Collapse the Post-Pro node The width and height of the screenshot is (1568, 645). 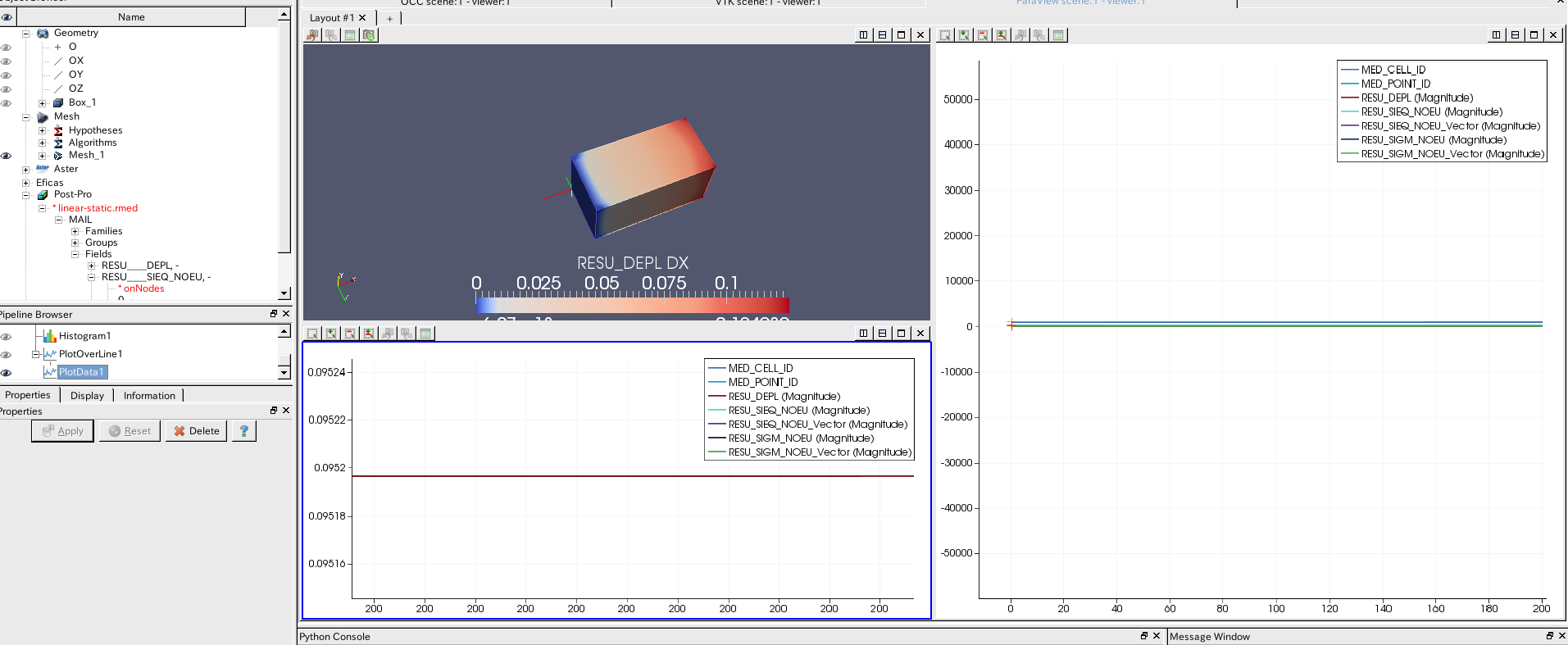(26, 195)
